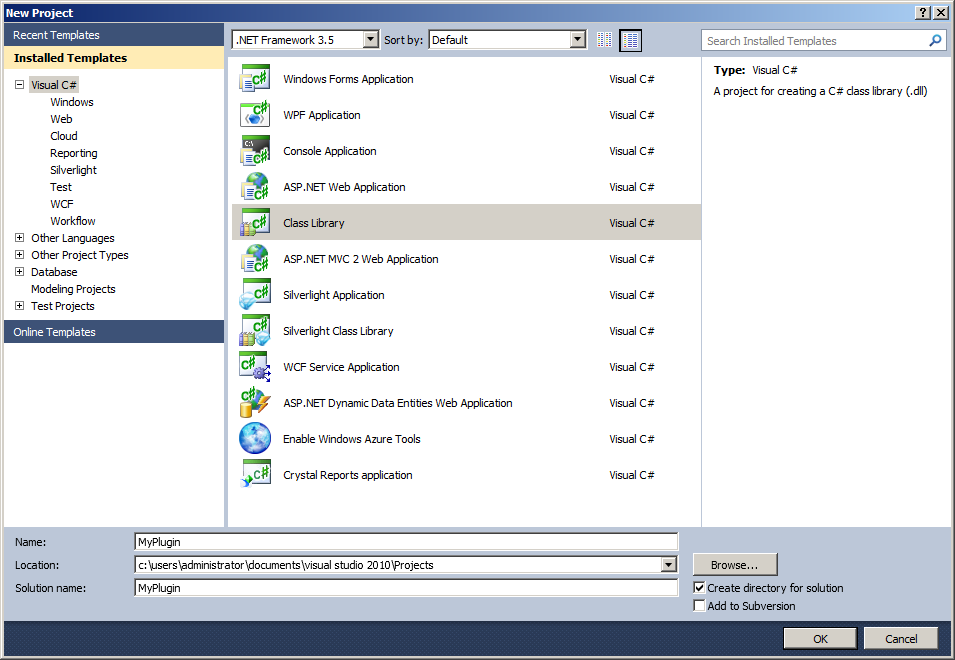The height and width of the screenshot is (660, 955).
Task: Select the Cloud category
Action: tap(64, 136)
